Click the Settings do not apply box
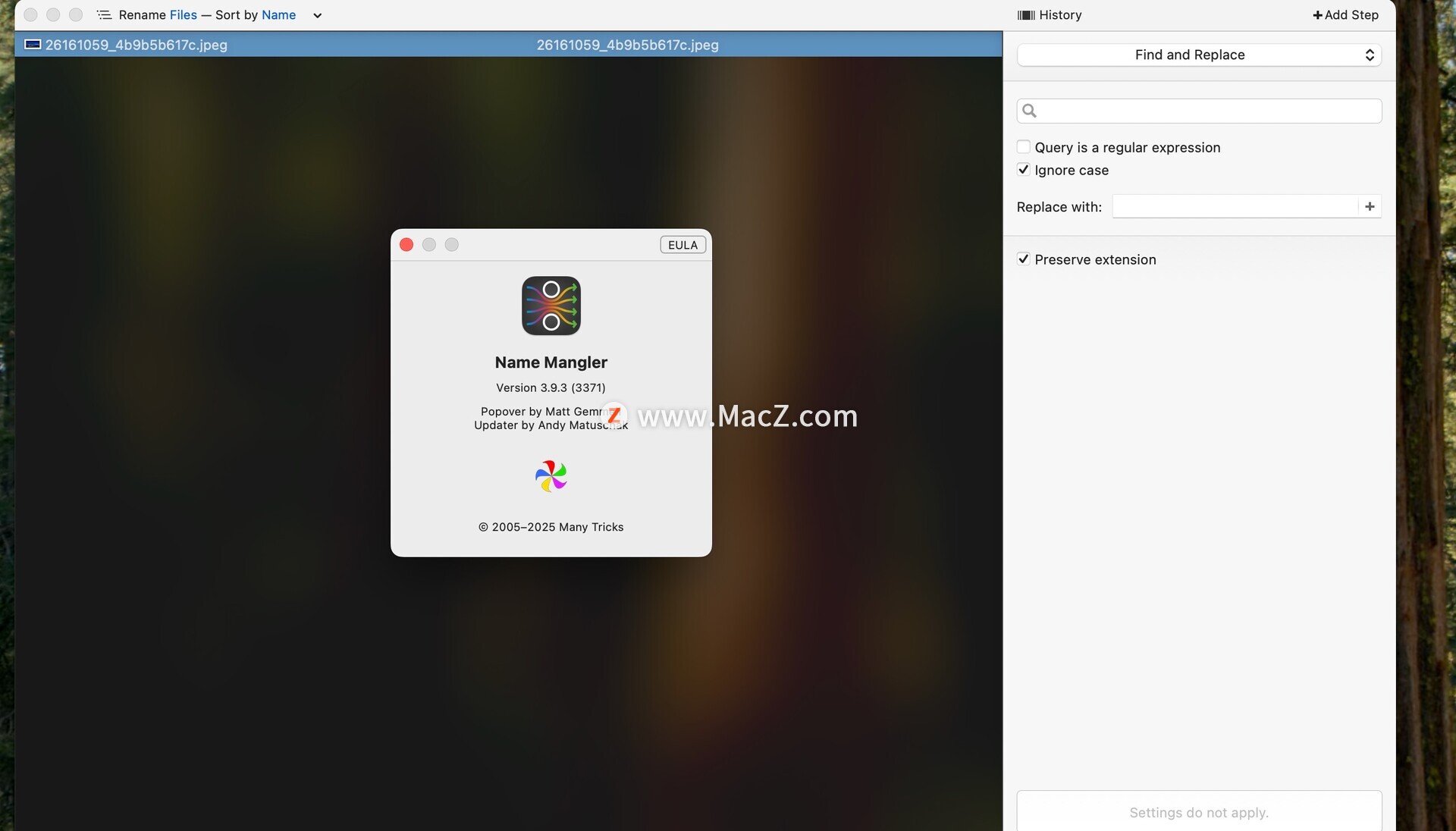Screen dimensions: 1456x831 tap(1199, 811)
